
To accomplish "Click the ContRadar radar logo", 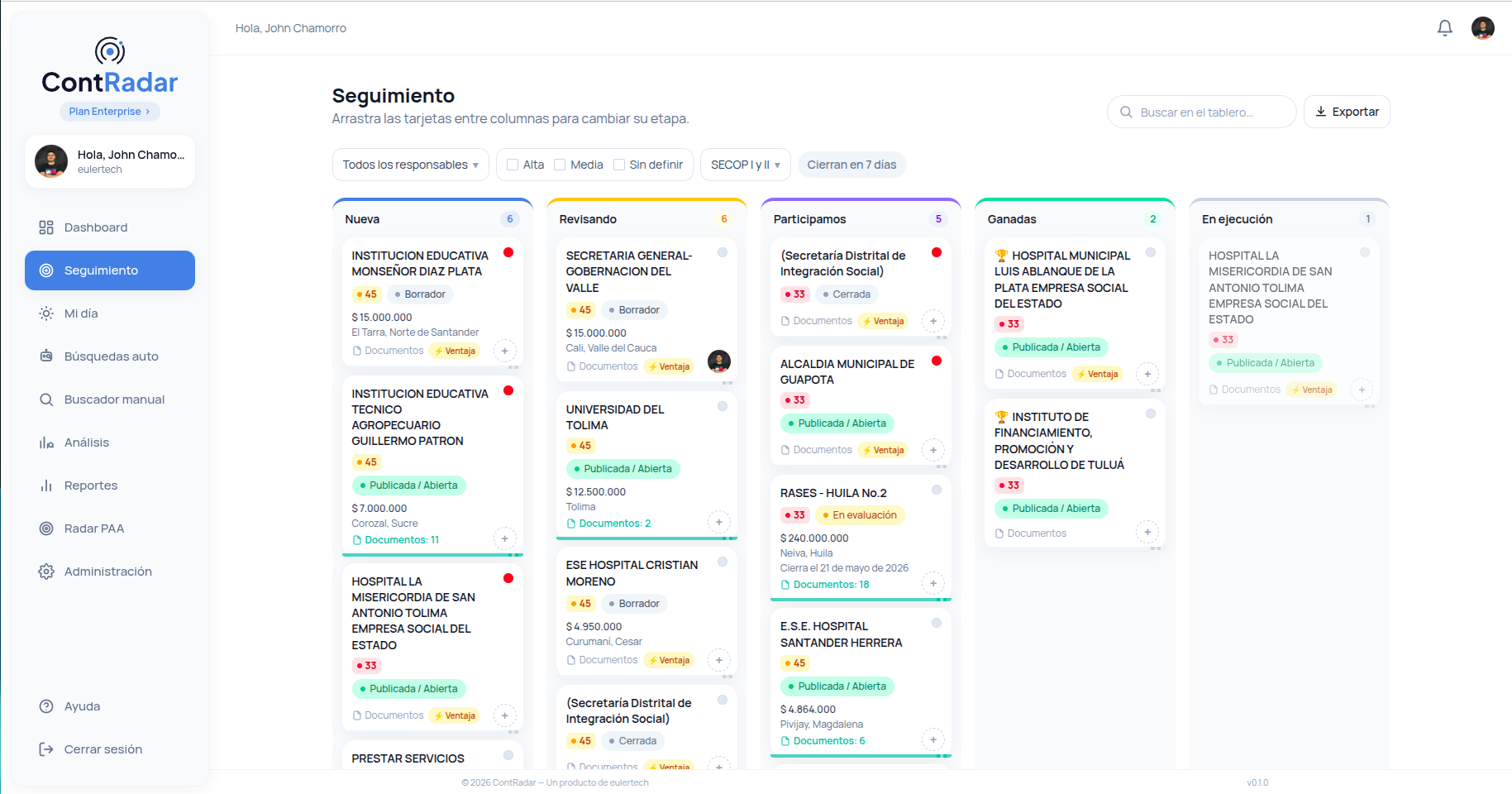I will (x=110, y=51).
